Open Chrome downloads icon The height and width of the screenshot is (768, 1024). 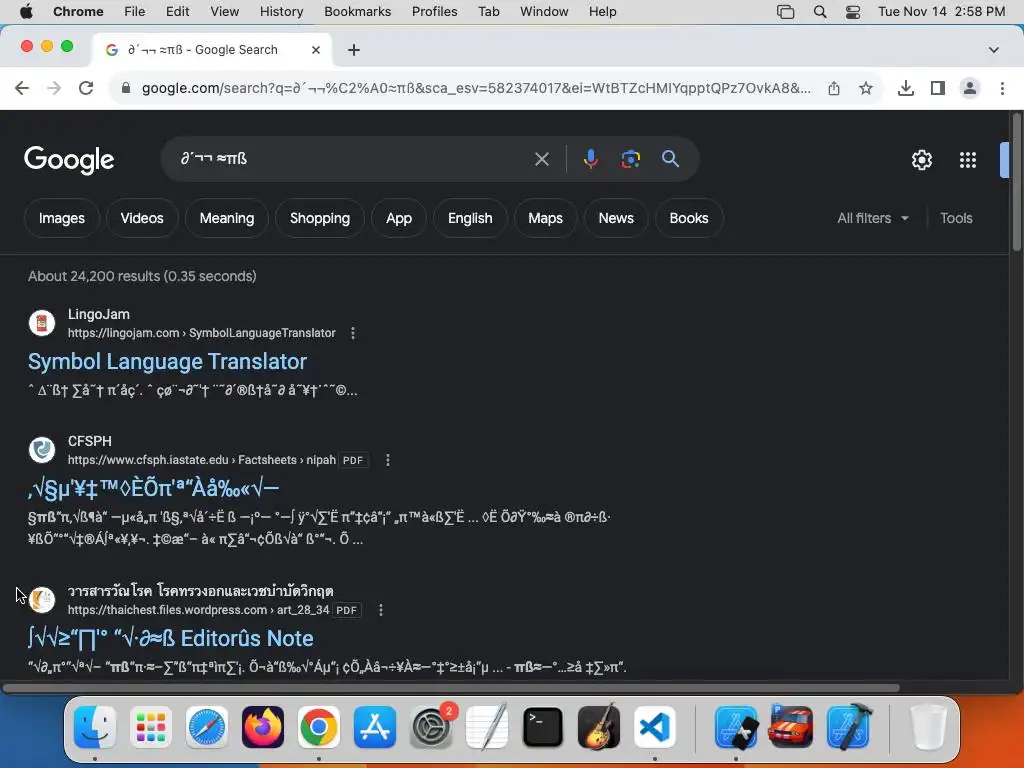coord(906,88)
